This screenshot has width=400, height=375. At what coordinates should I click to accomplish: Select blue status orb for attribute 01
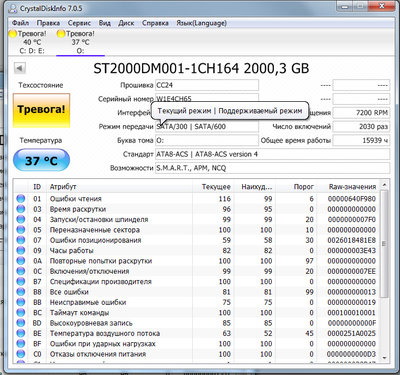(x=21, y=199)
